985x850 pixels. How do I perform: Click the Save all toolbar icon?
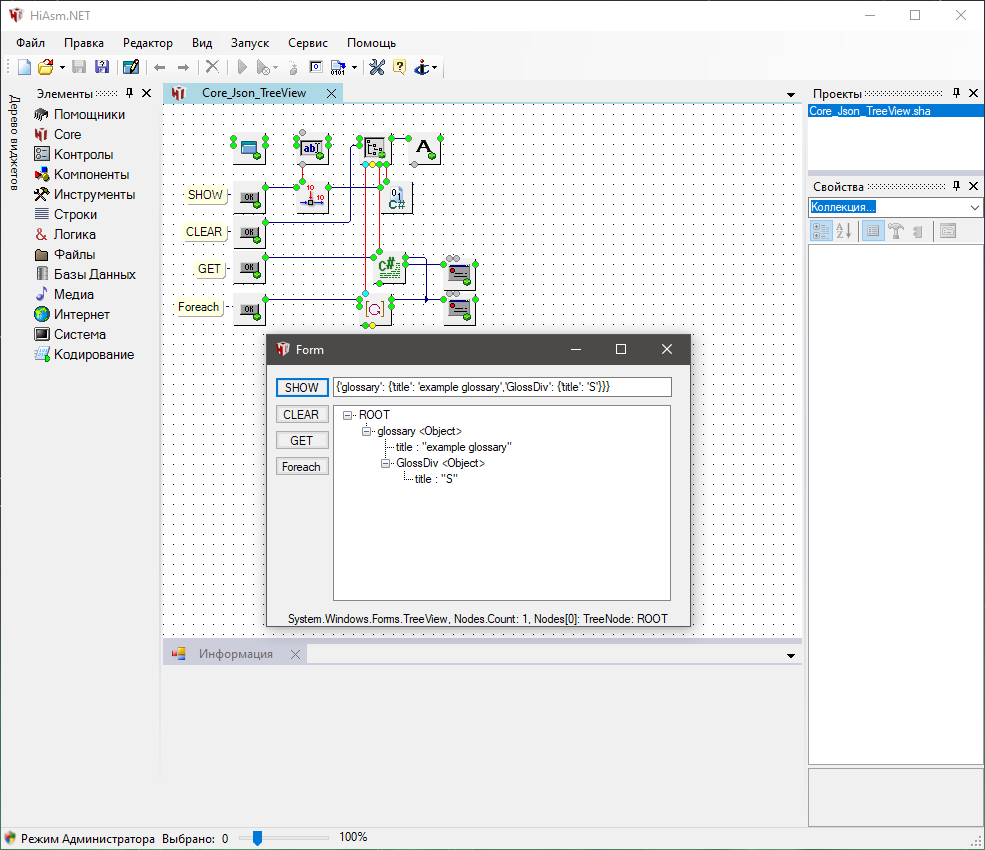click(x=101, y=67)
